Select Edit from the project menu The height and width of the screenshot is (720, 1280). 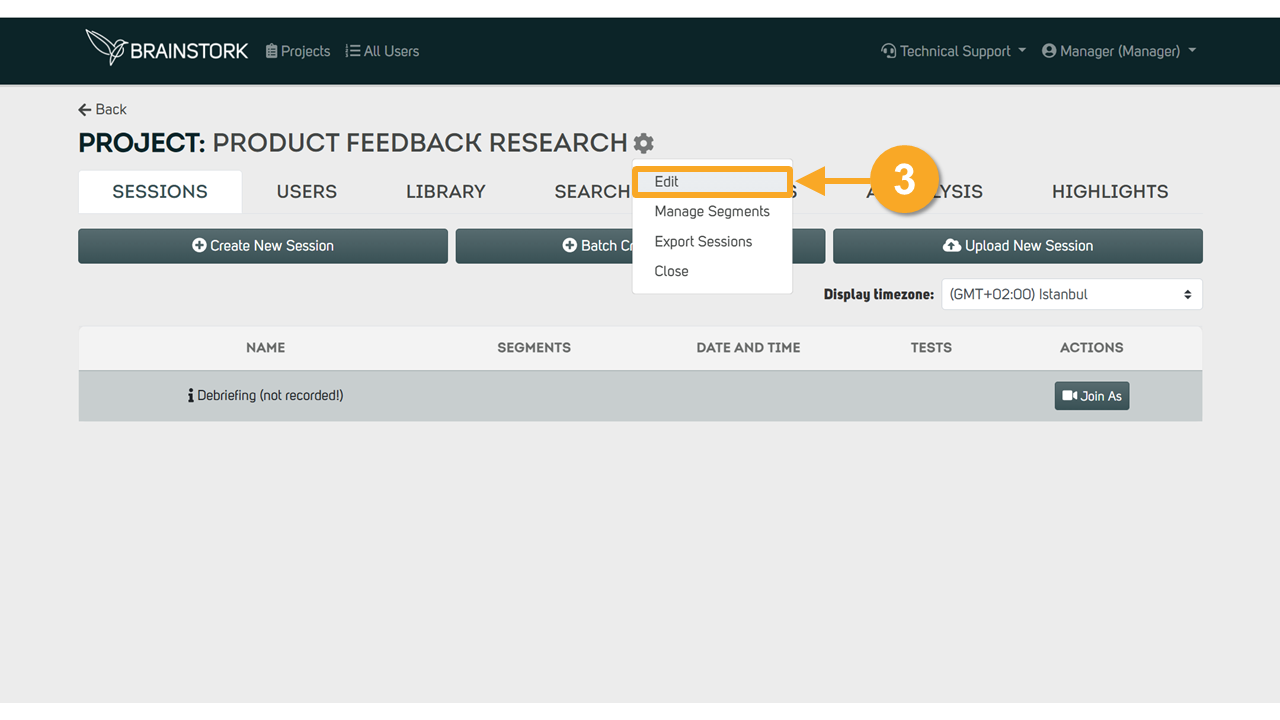[x=667, y=182]
